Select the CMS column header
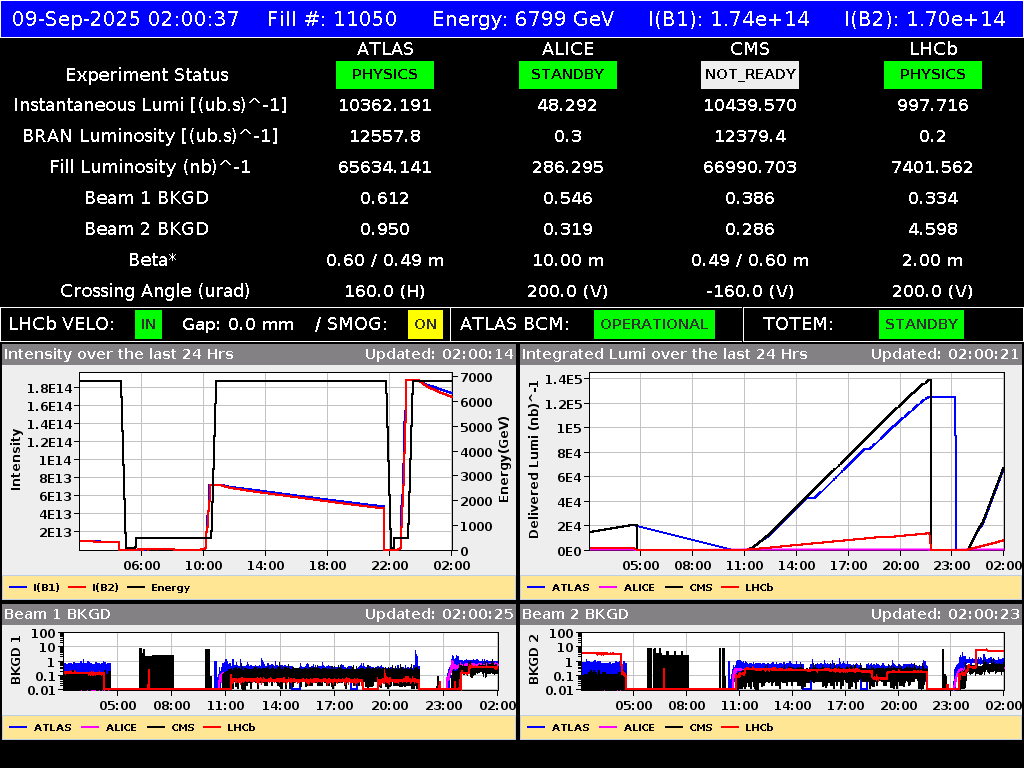The image size is (1024, 768). tap(750, 49)
